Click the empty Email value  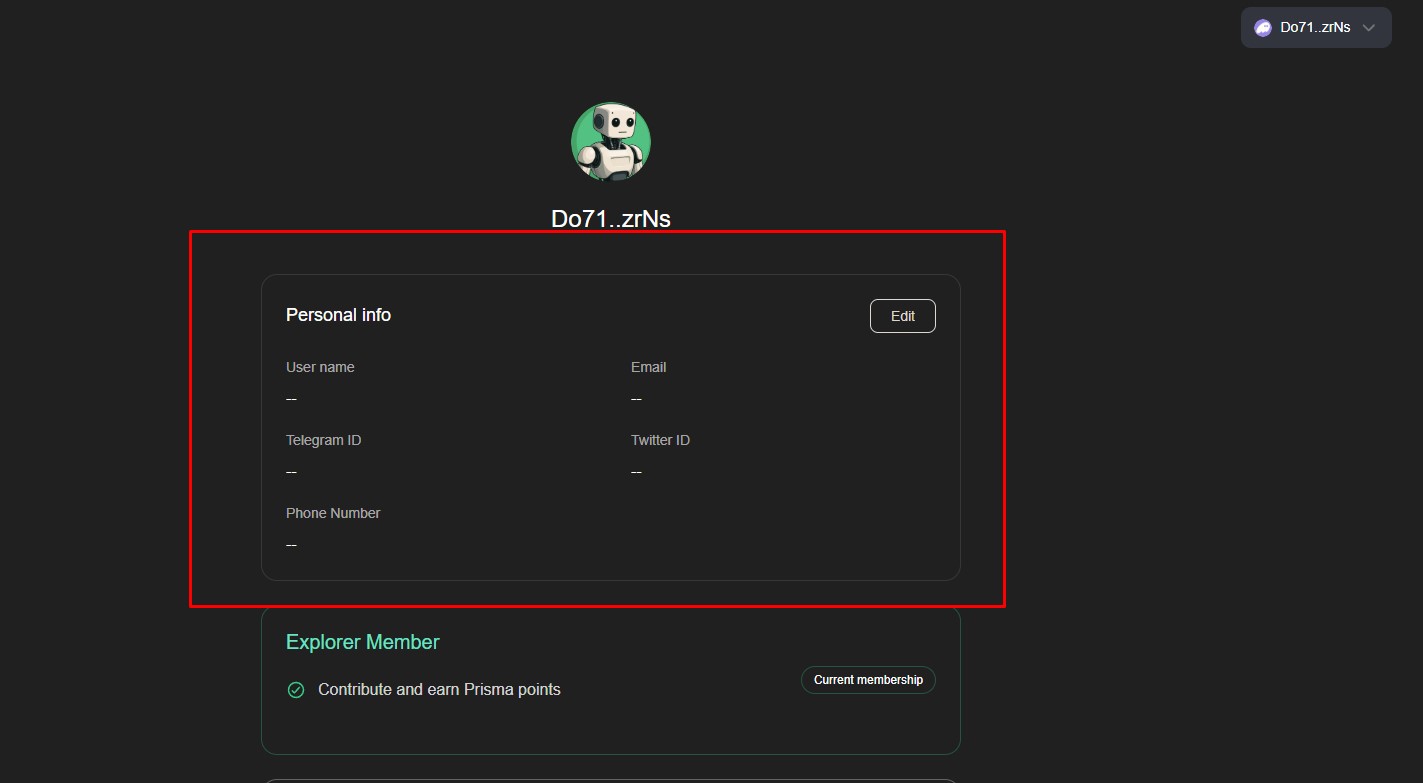(x=636, y=399)
